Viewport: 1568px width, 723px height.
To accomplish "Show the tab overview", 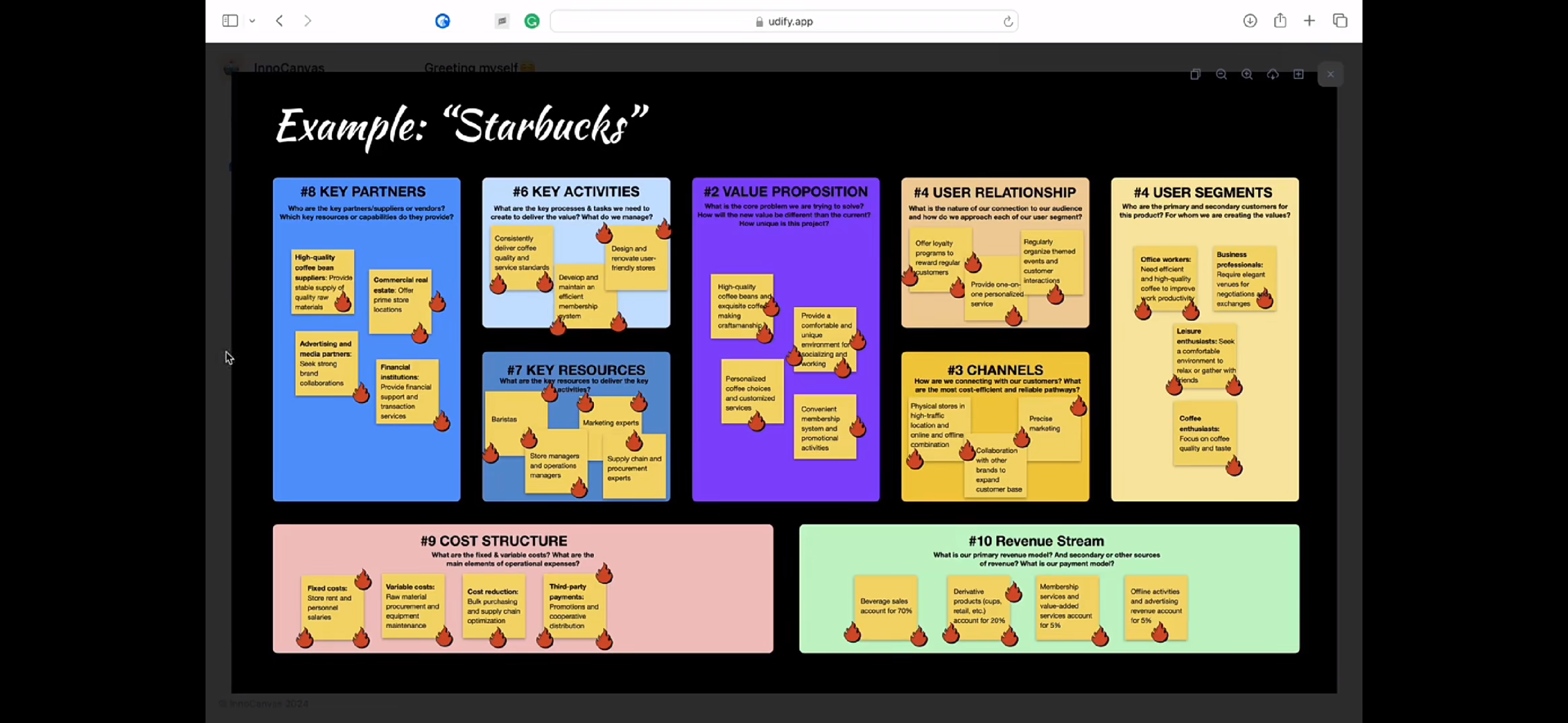I will coord(1340,21).
